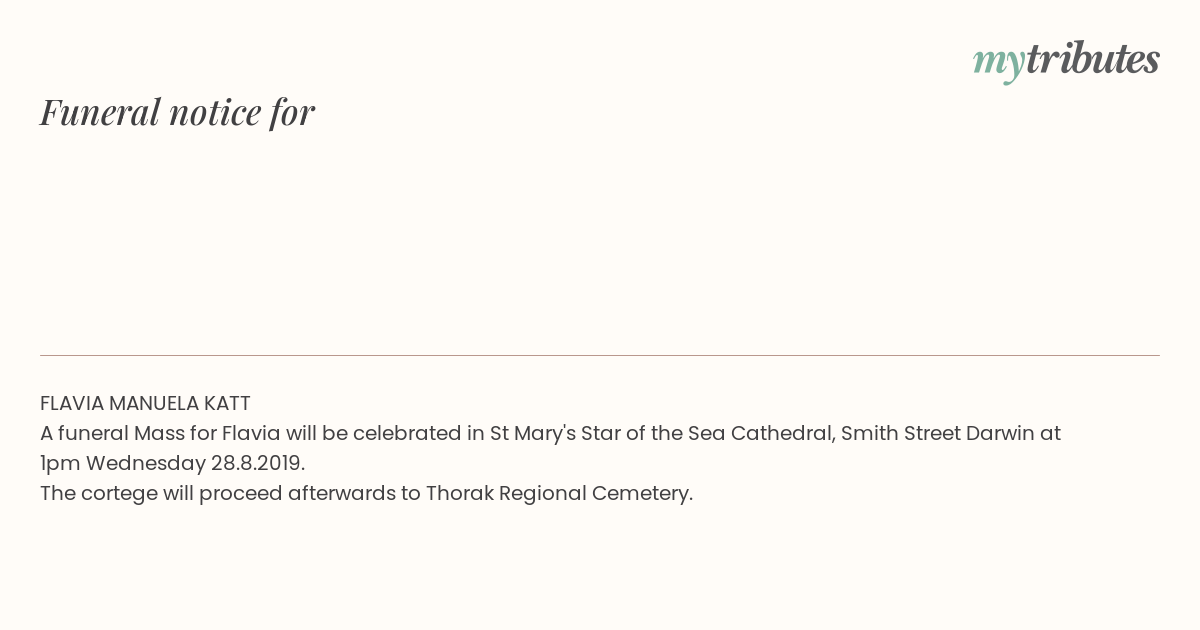Click the word "notice" in the heading

[215, 112]
